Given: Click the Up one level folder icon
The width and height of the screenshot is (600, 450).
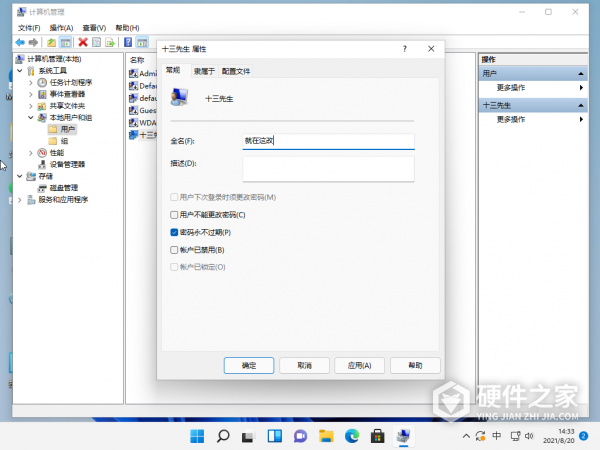Looking at the screenshot, I should point(51,42).
